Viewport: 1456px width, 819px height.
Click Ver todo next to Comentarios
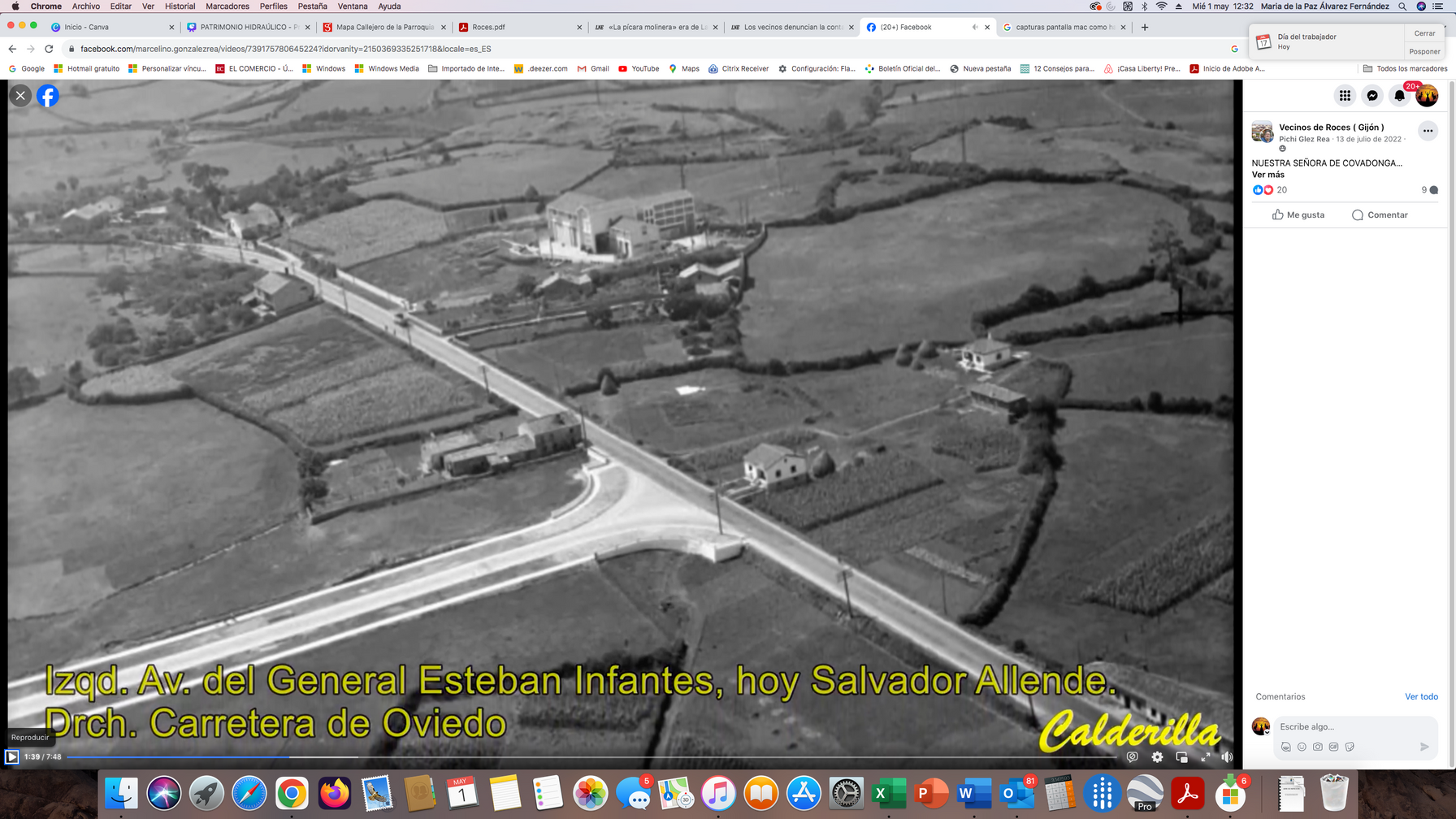pyautogui.click(x=1421, y=697)
